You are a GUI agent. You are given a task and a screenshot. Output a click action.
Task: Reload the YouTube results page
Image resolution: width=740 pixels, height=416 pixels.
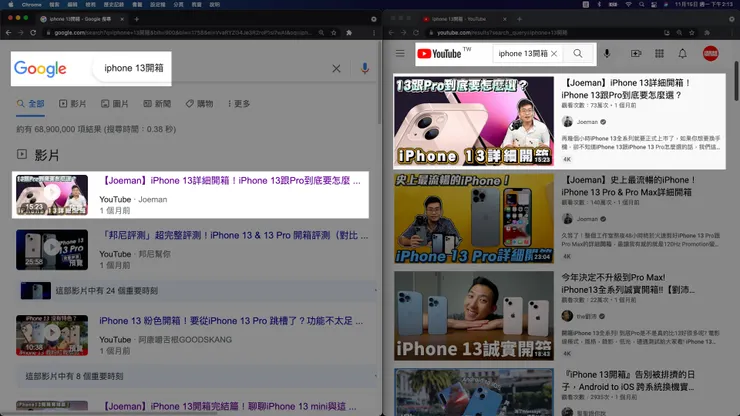pyautogui.click(x=416, y=33)
